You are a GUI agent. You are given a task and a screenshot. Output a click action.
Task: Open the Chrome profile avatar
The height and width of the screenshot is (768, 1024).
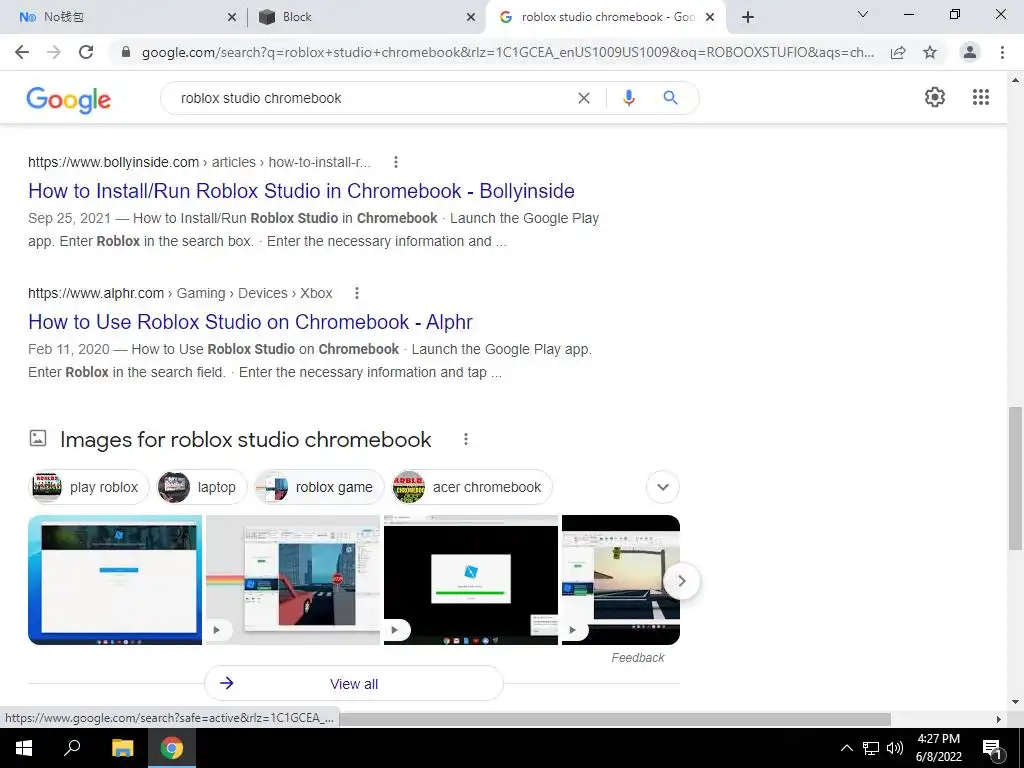click(970, 52)
